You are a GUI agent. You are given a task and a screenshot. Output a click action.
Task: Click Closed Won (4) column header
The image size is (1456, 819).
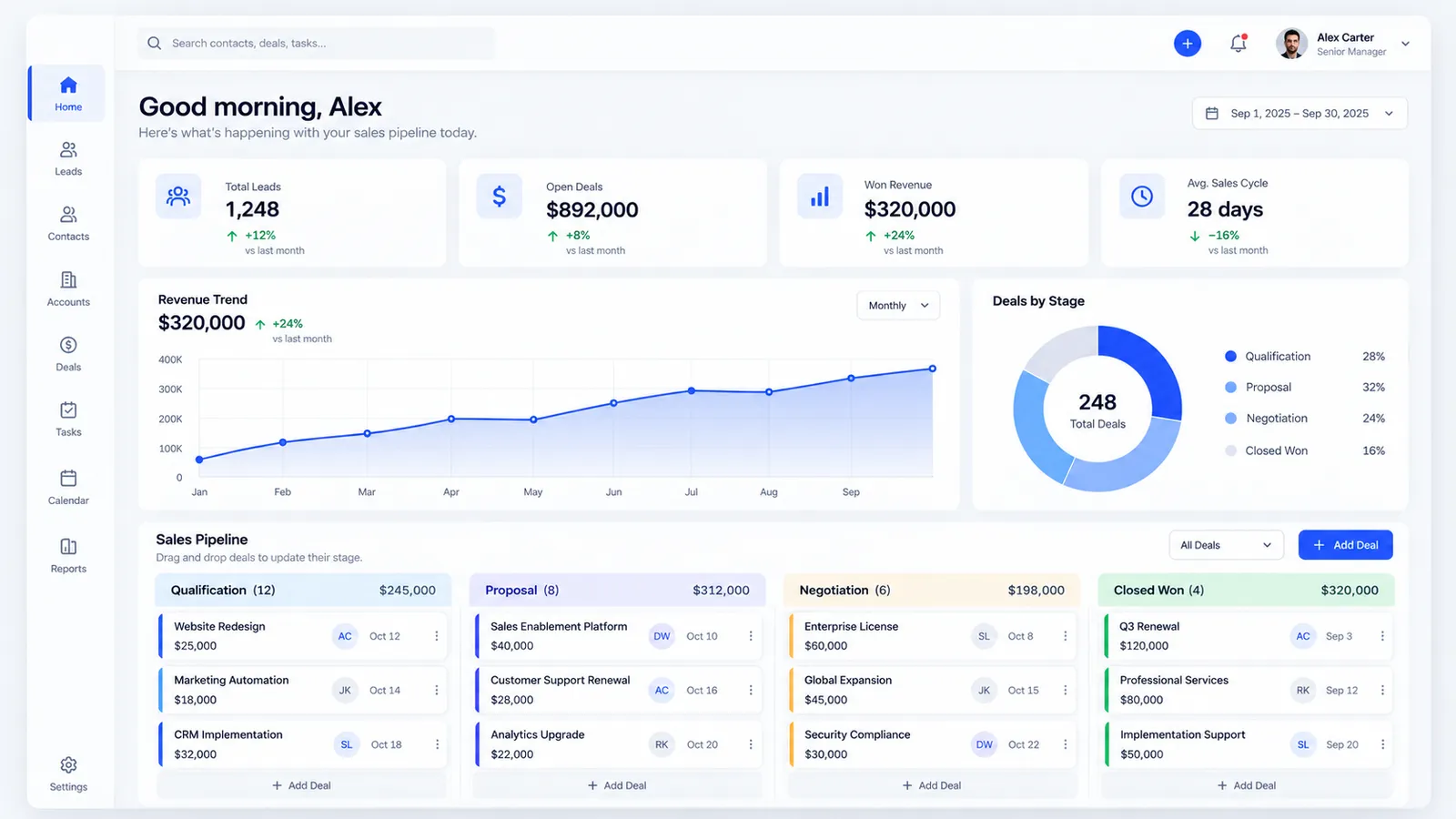point(1247,590)
